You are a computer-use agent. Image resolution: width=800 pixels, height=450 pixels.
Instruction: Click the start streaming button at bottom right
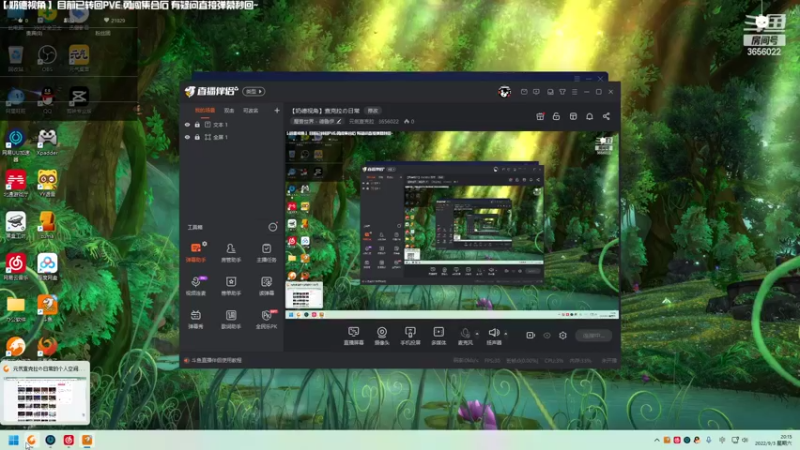[x=593, y=335]
